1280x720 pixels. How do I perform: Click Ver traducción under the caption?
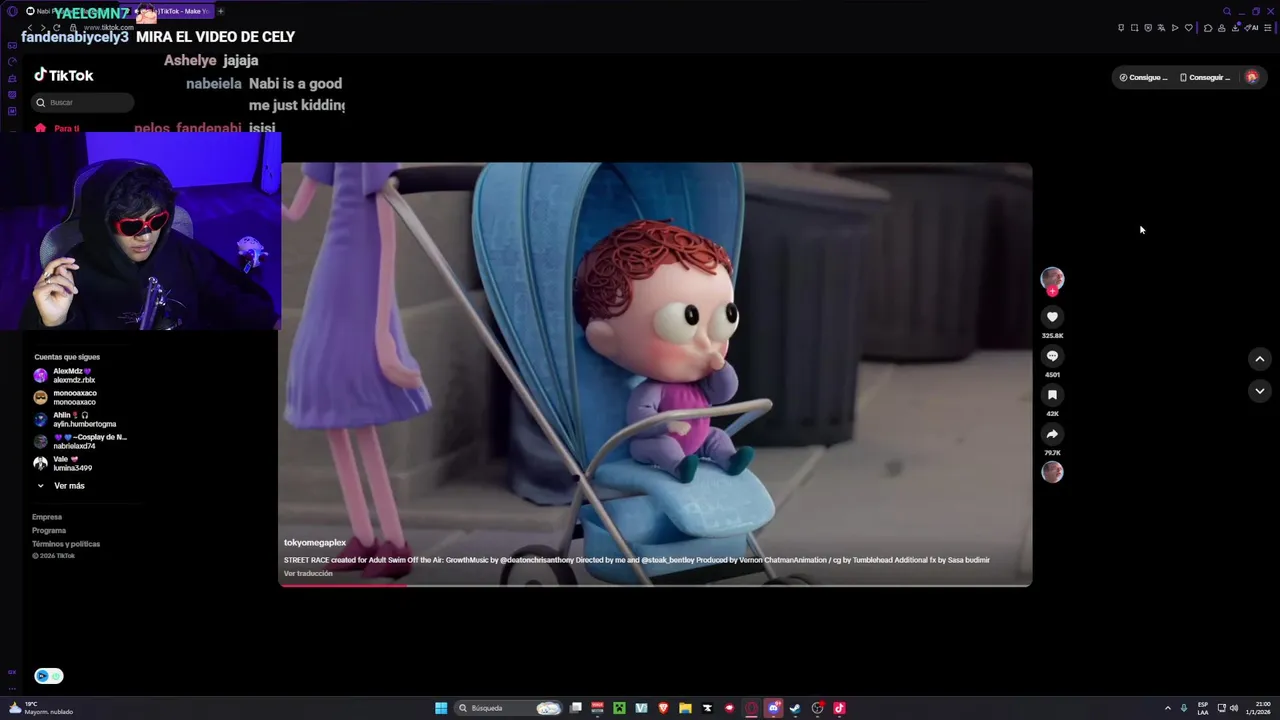pos(308,573)
